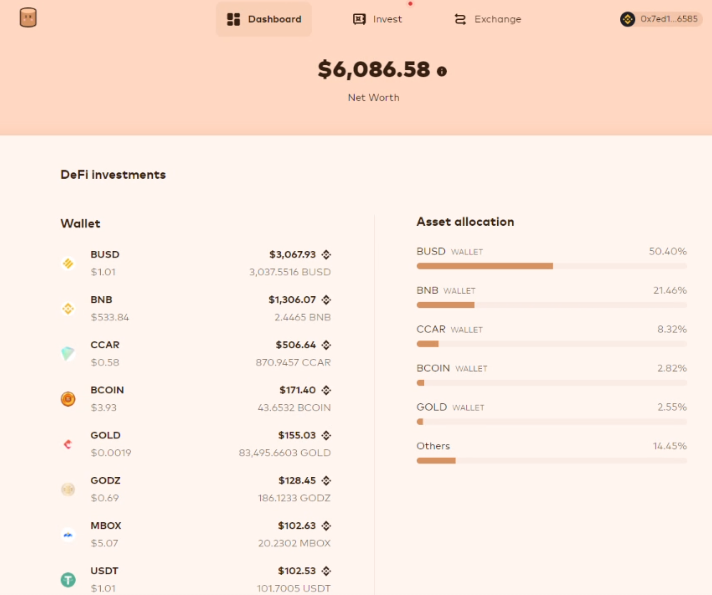This screenshot has width=712, height=595.
Task: Click the barrel logo icon
Action: coord(28,18)
